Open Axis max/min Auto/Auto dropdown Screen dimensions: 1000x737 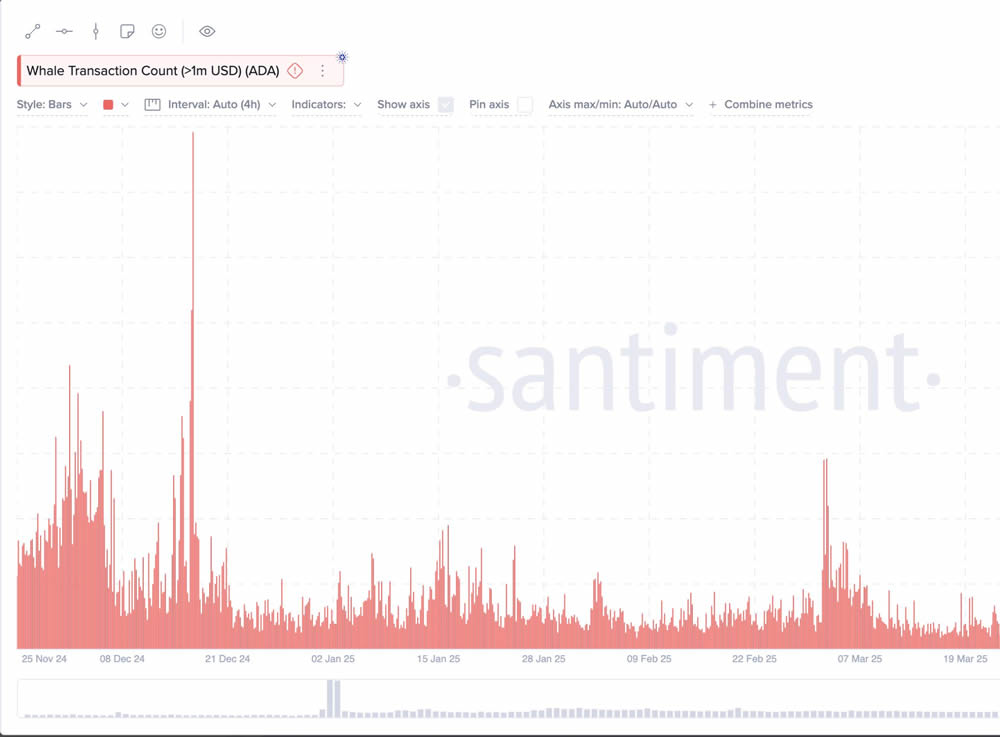(620, 105)
